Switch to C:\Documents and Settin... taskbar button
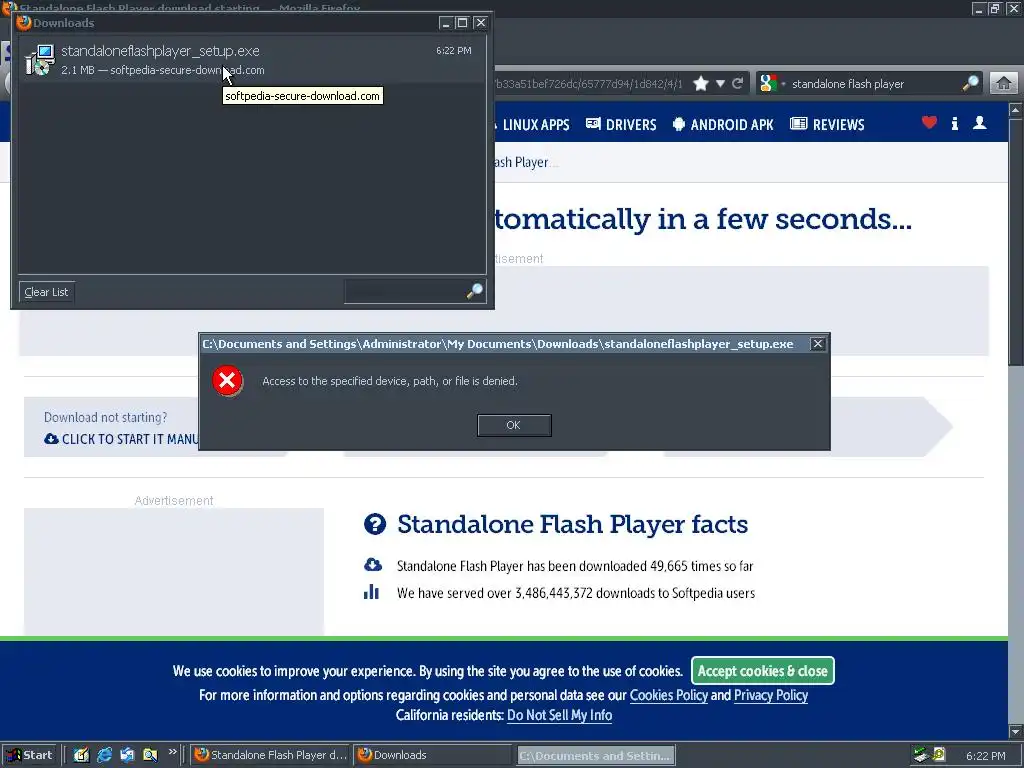The height and width of the screenshot is (768, 1024). click(596, 756)
